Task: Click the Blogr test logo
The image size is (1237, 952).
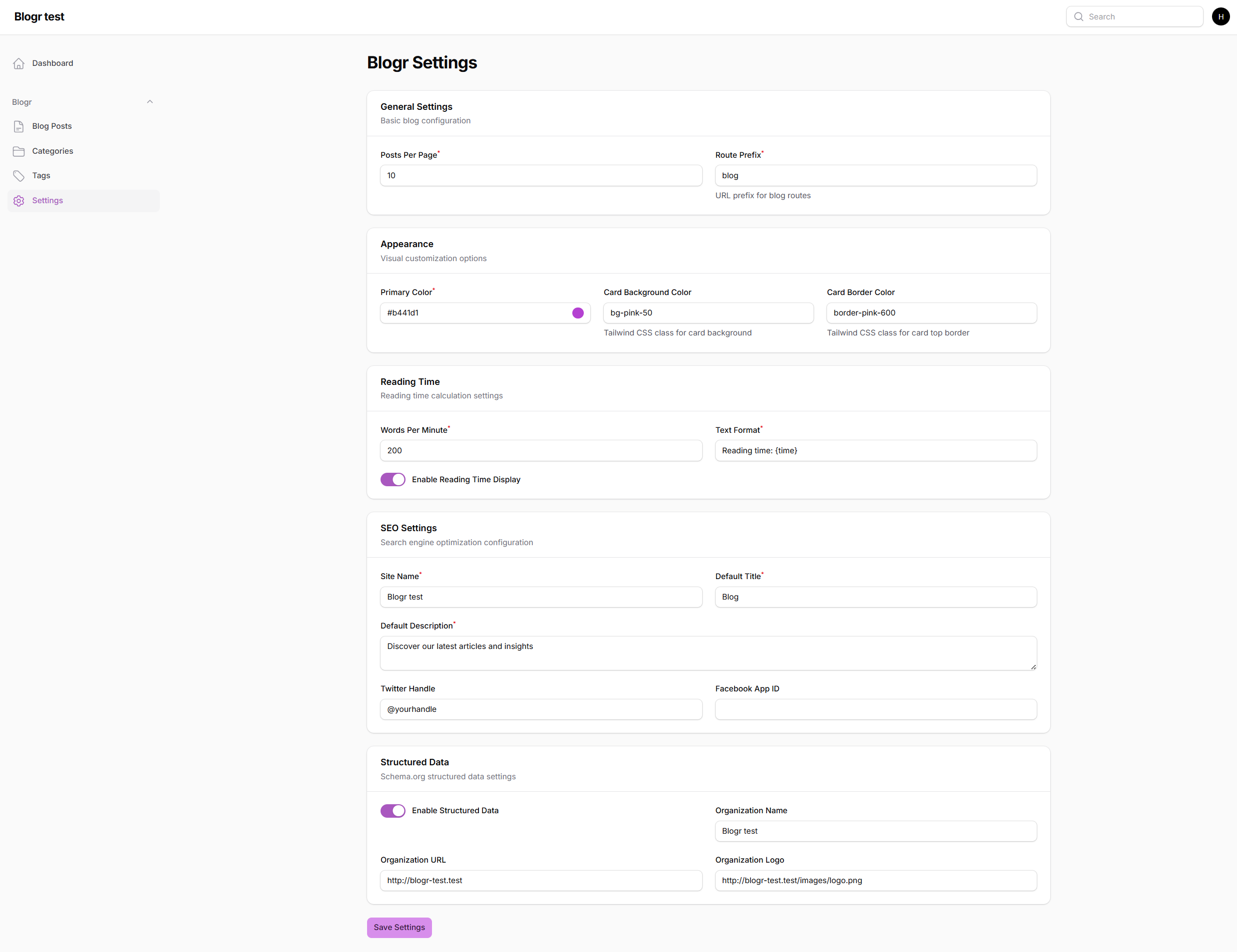Action: (x=39, y=17)
